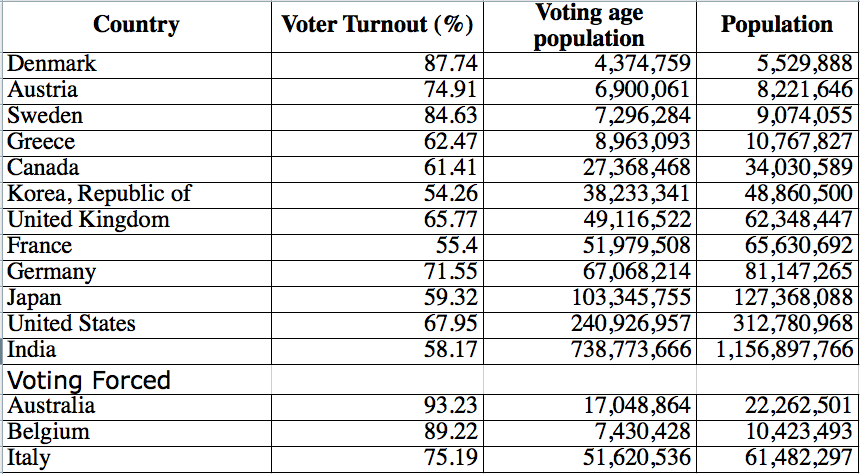Select the Greece row label

pyautogui.click(x=41, y=142)
